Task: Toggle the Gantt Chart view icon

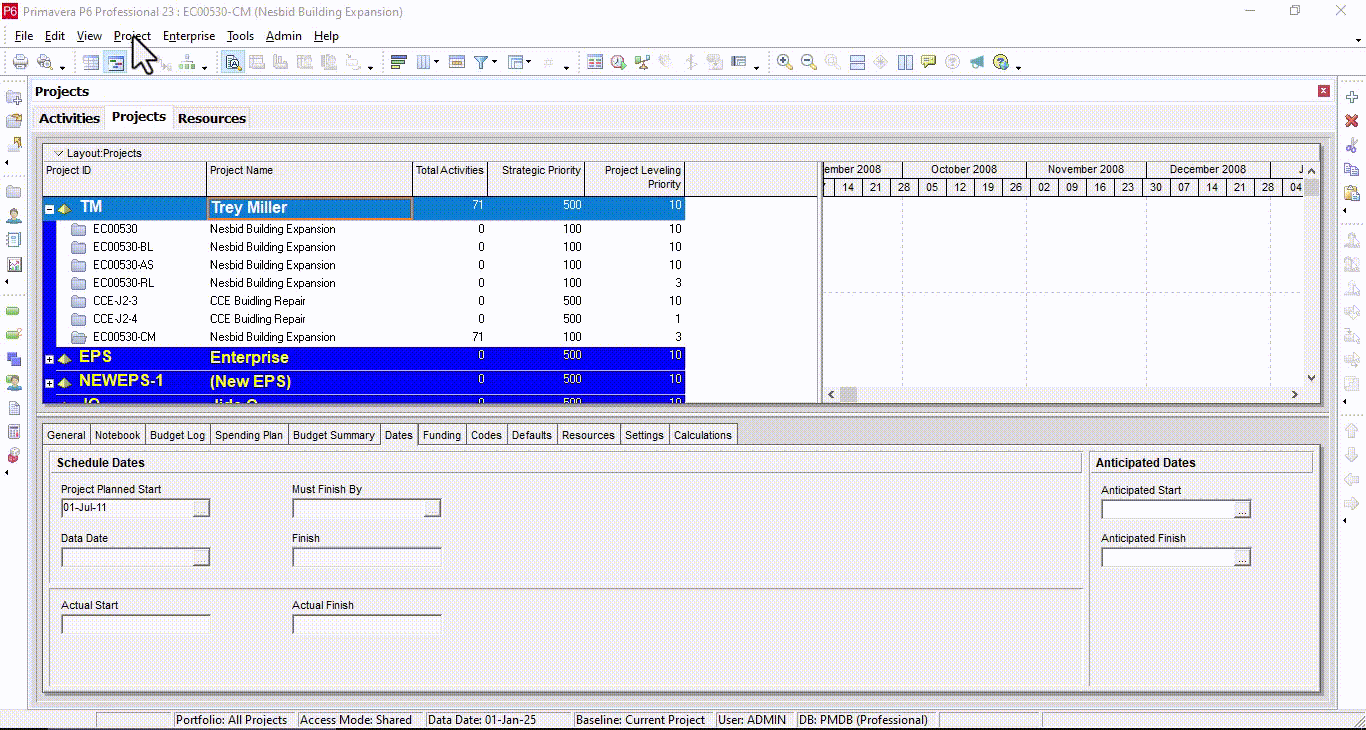Action: coord(116,62)
